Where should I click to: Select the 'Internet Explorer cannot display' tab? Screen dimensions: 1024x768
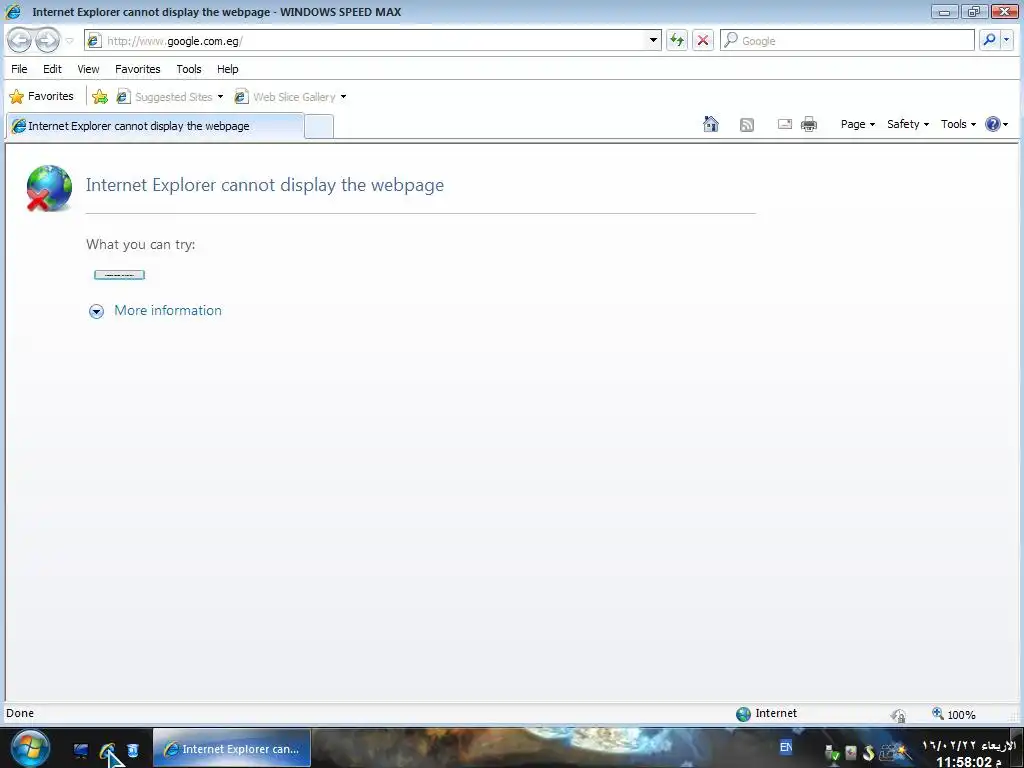[x=155, y=126]
